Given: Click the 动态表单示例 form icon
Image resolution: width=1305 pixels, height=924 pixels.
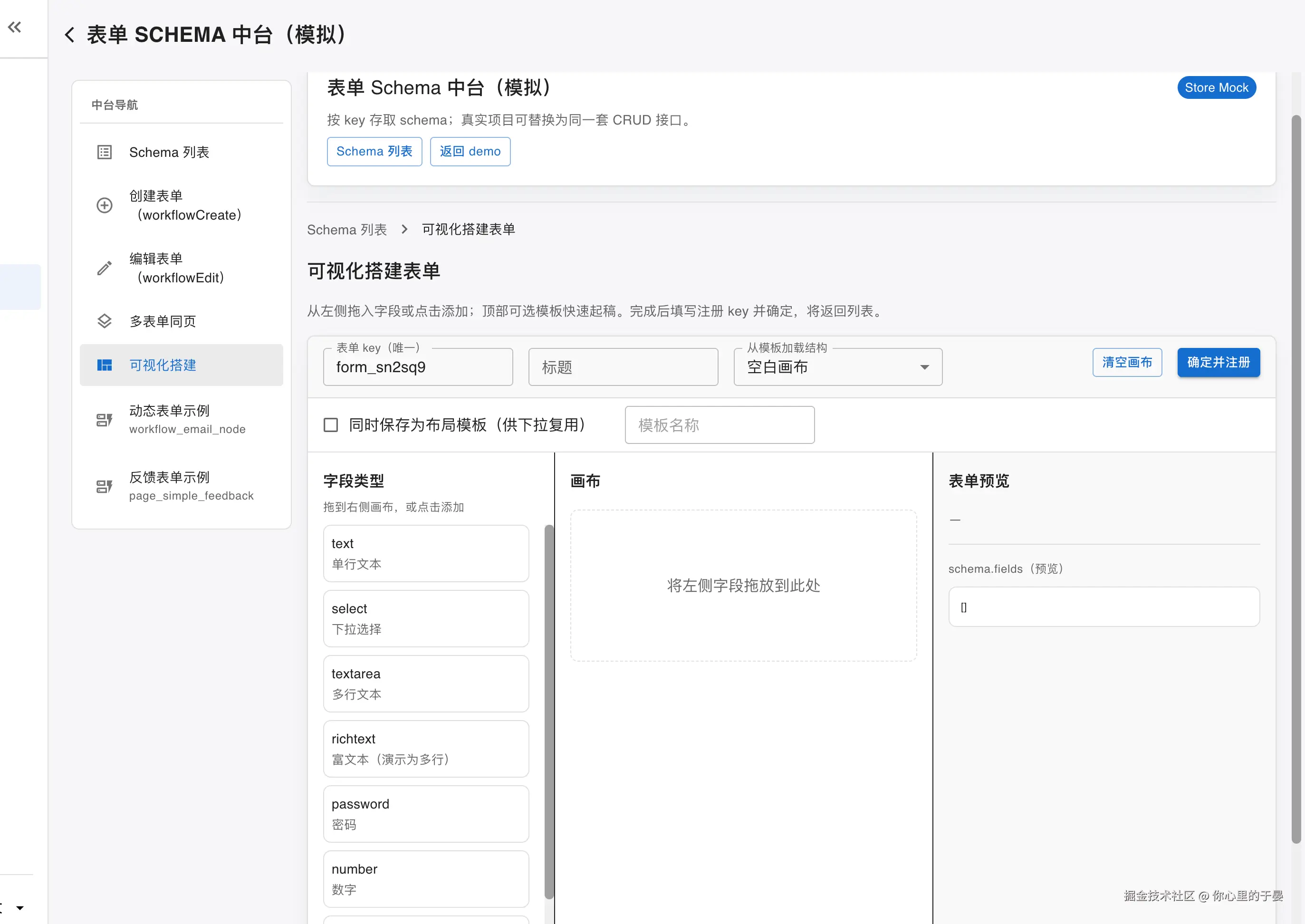Looking at the screenshot, I should point(105,420).
